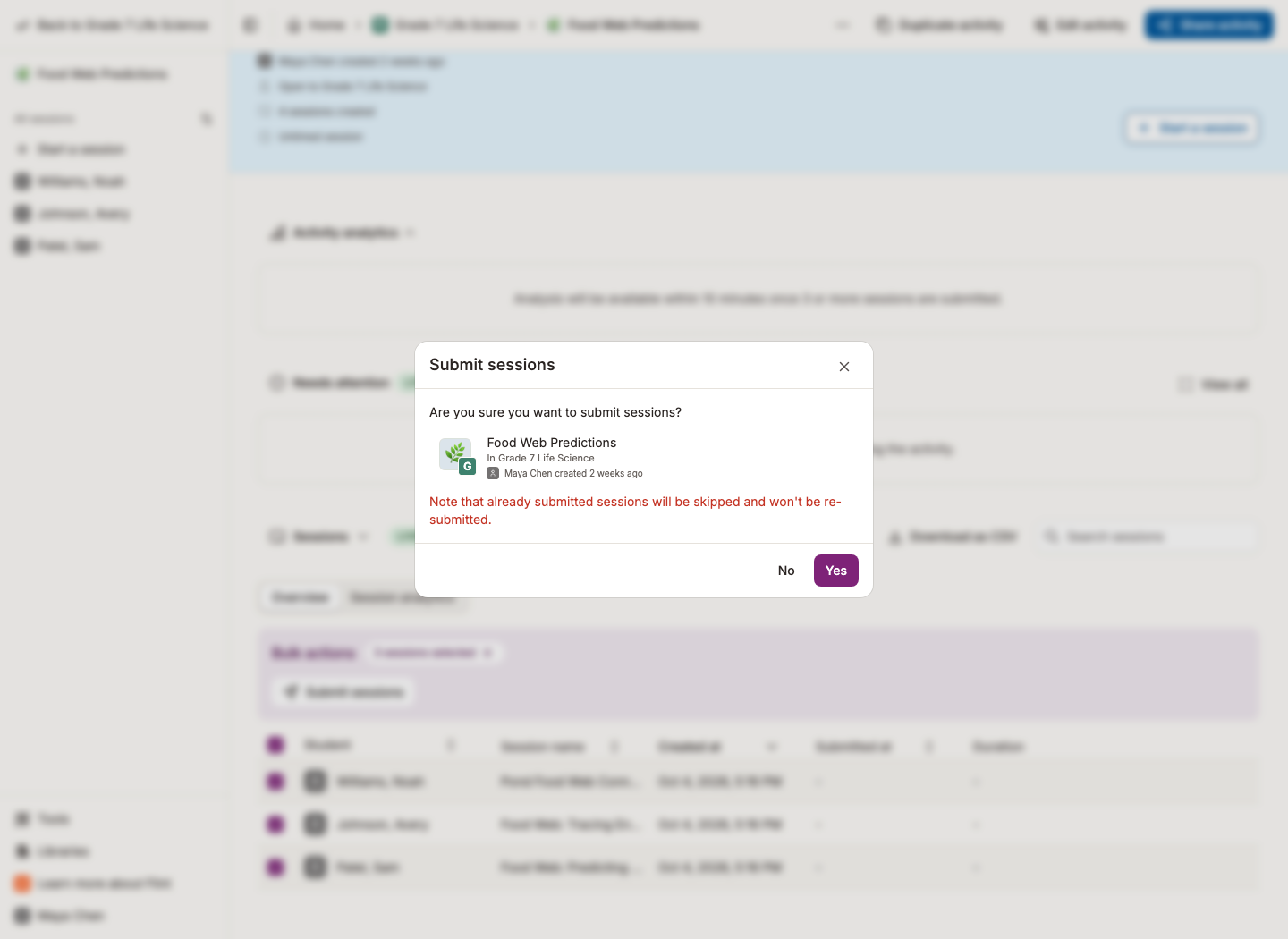Click the blurred blue button in top bar
The height and width of the screenshot is (939, 1288).
(1208, 25)
